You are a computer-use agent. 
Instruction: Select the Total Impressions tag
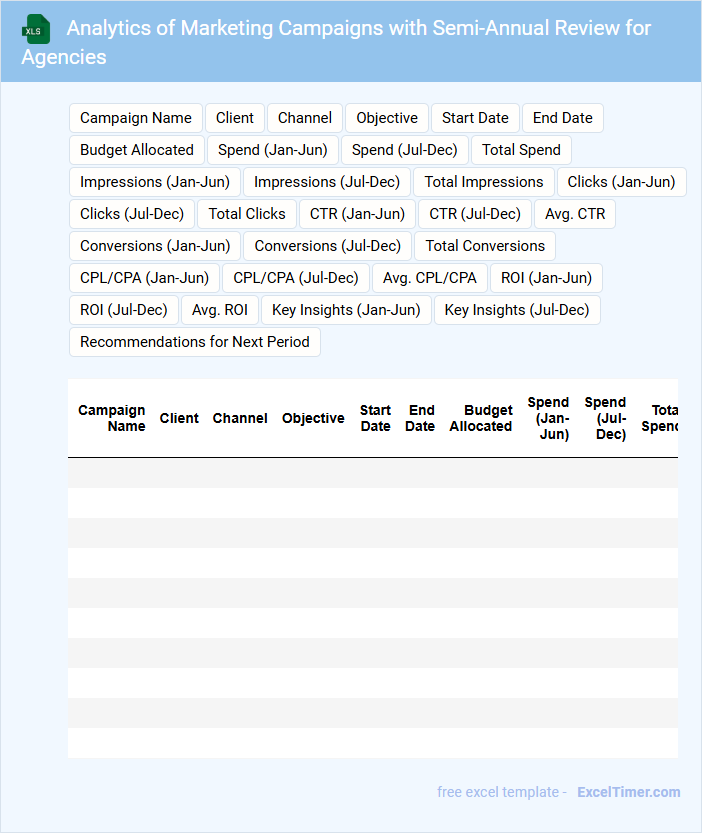click(x=484, y=182)
